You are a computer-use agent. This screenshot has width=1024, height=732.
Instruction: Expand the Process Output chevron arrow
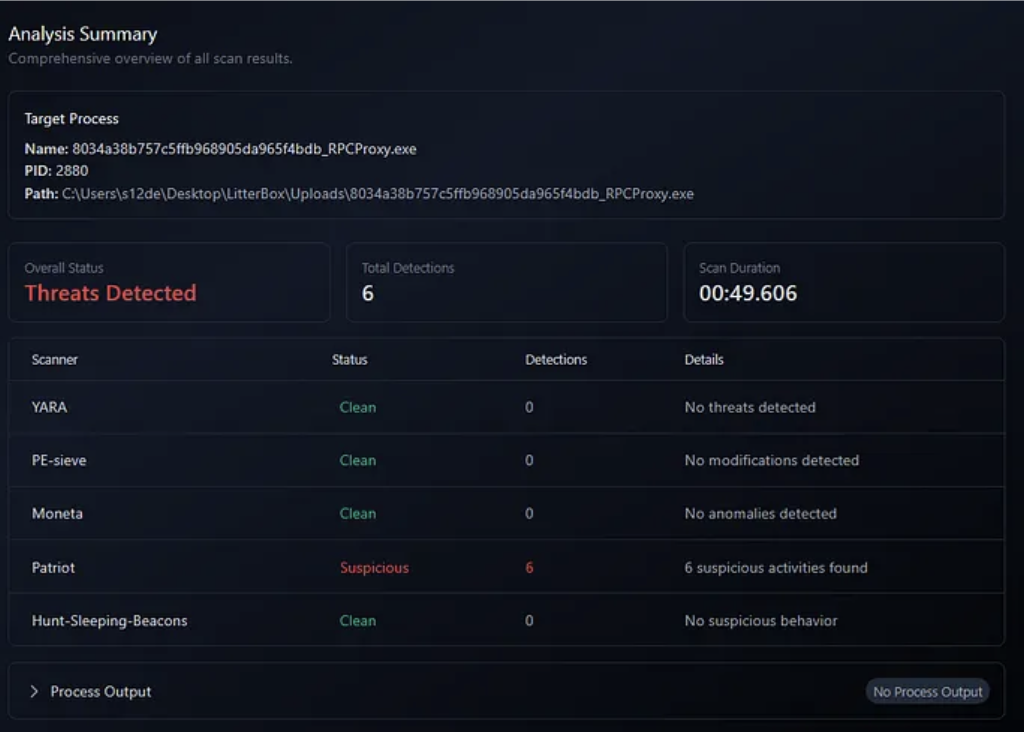point(34,691)
